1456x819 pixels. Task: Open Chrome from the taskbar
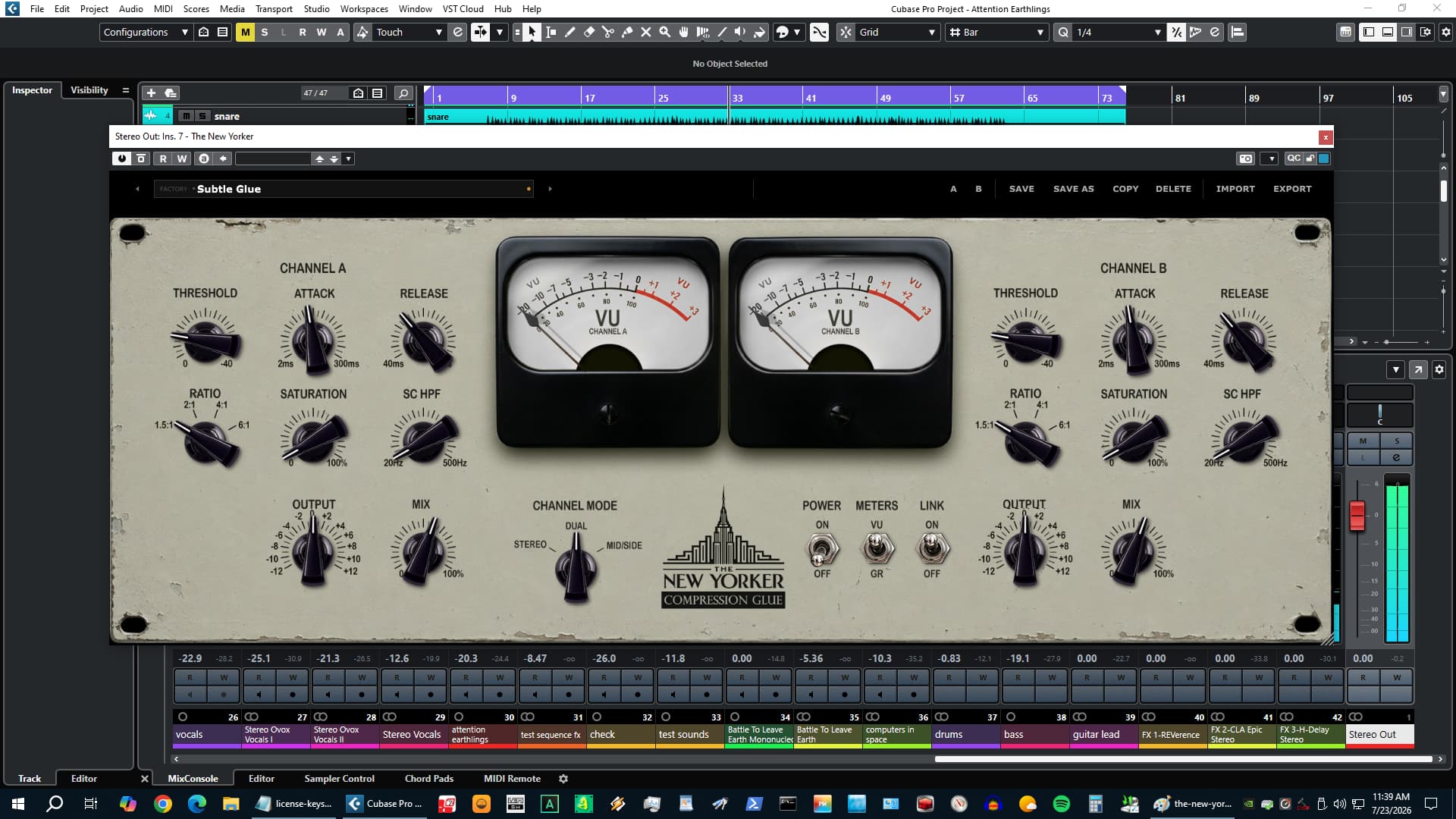click(162, 804)
